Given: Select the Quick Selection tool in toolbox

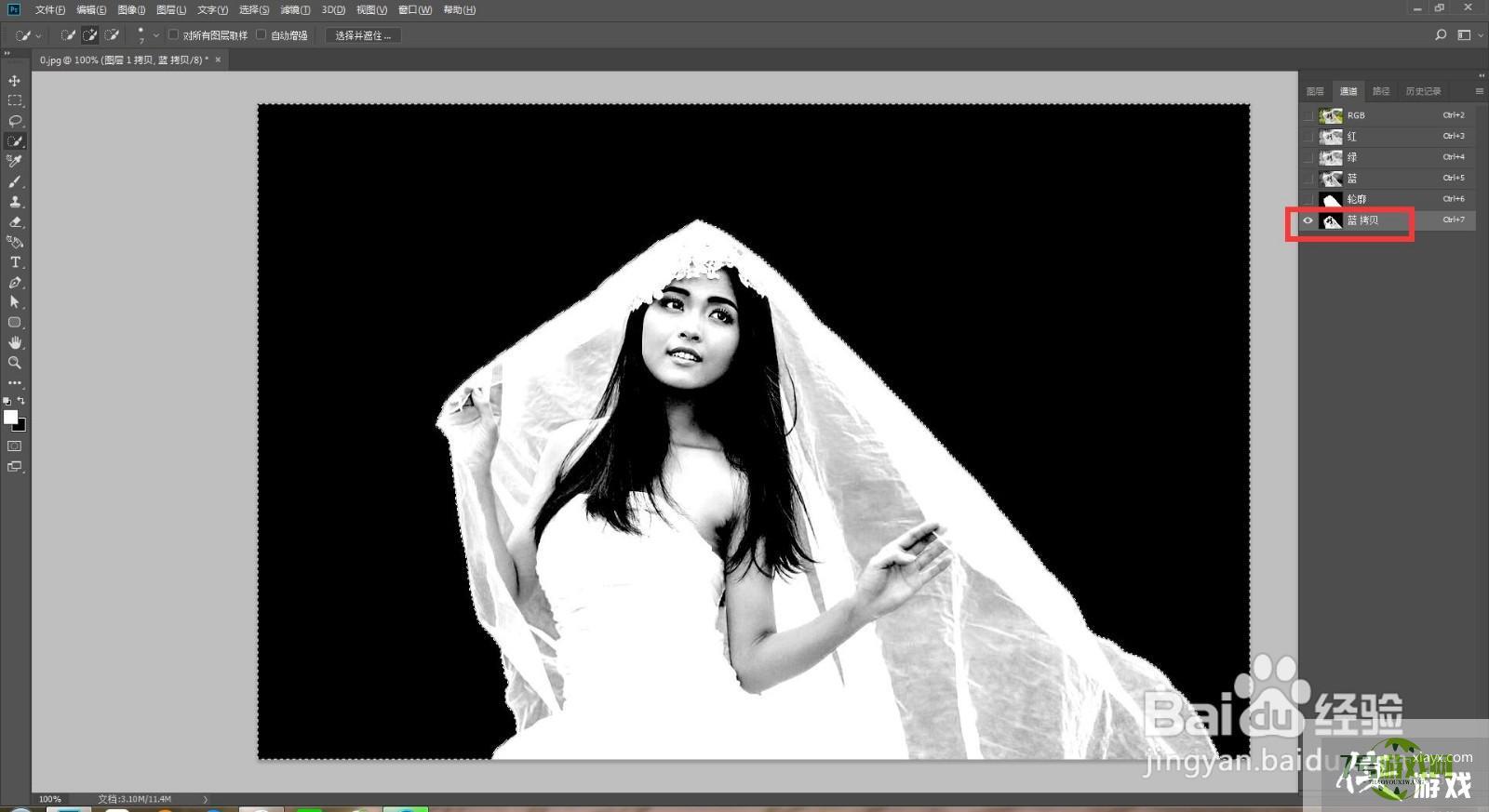Looking at the screenshot, I should (15, 141).
